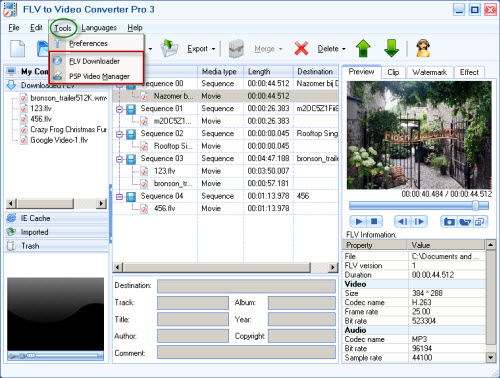Click the Preferences wrench icon
500x378 pixels.
pyautogui.click(x=58, y=43)
